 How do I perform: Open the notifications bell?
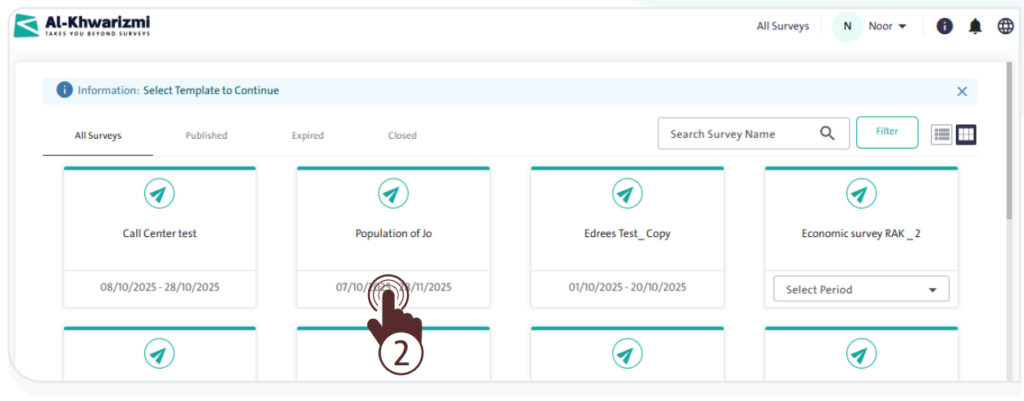pyautogui.click(x=975, y=27)
